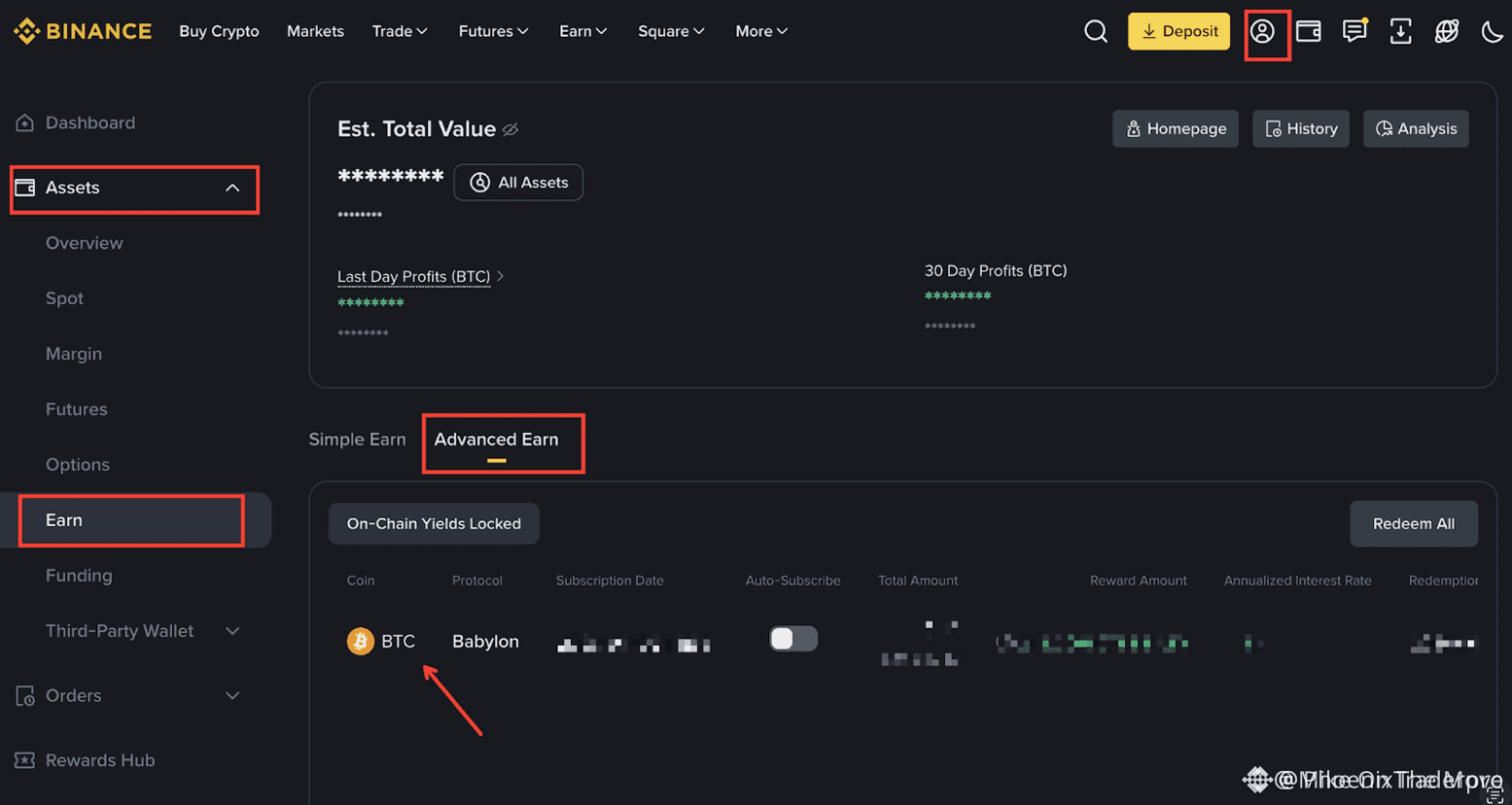Click the Reward Amount column header
The width and height of the screenshot is (1512, 805).
[1139, 580]
